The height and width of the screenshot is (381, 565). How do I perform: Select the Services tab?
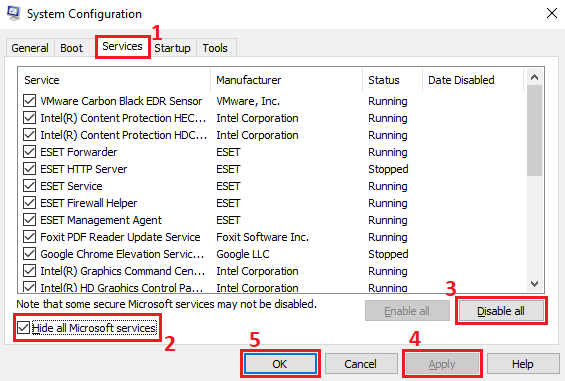pyautogui.click(x=123, y=46)
